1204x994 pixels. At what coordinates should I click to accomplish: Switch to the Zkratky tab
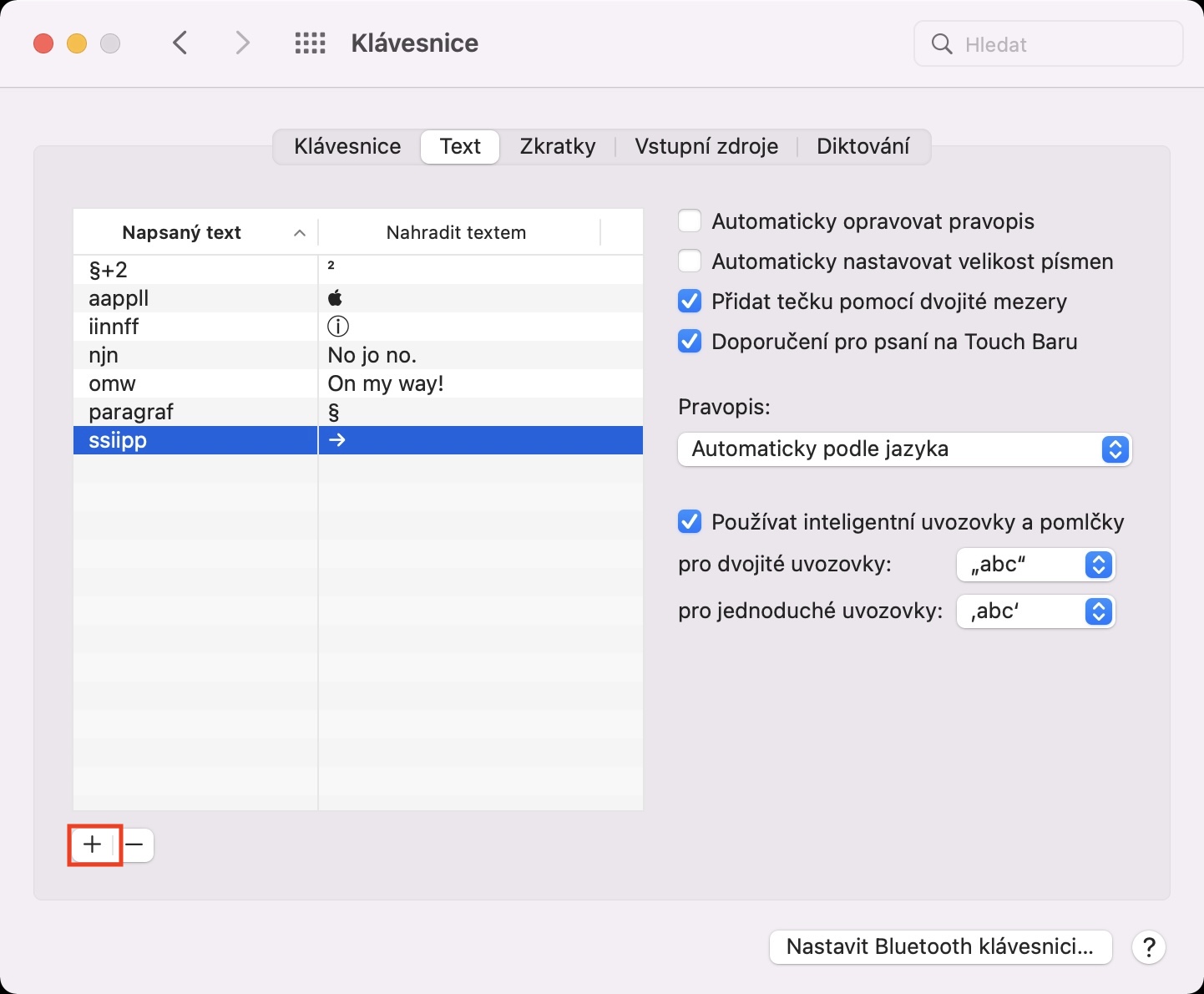click(558, 147)
